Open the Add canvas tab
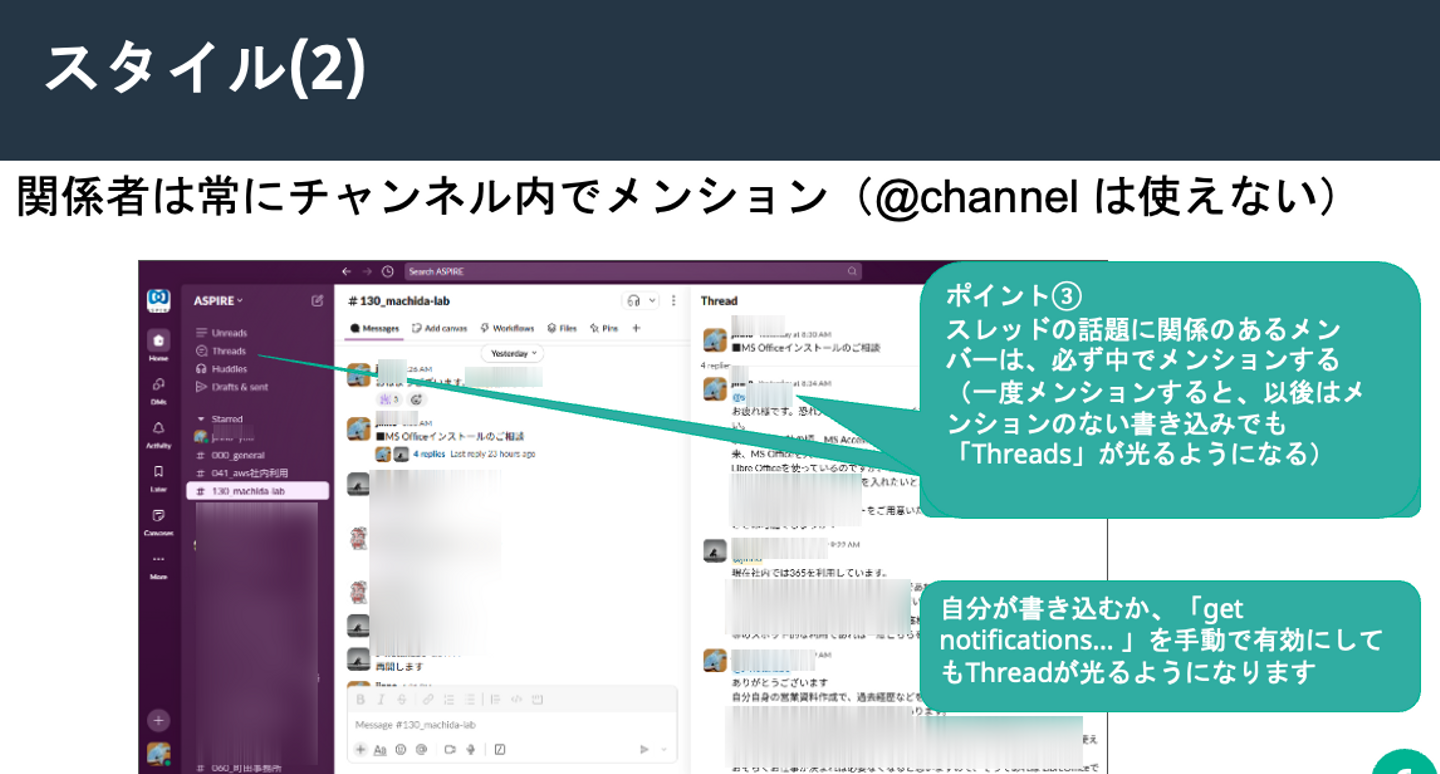Image resolution: width=1440 pixels, height=774 pixels. (x=440, y=328)
